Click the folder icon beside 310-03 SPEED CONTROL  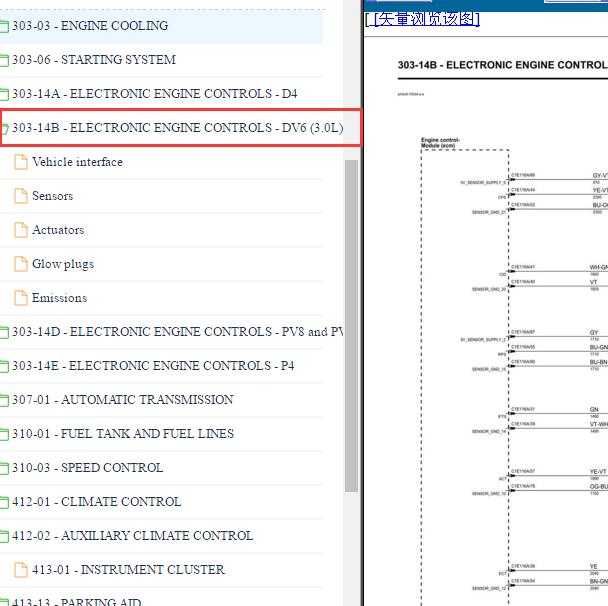pyautogui.click(x=4, y=468)
